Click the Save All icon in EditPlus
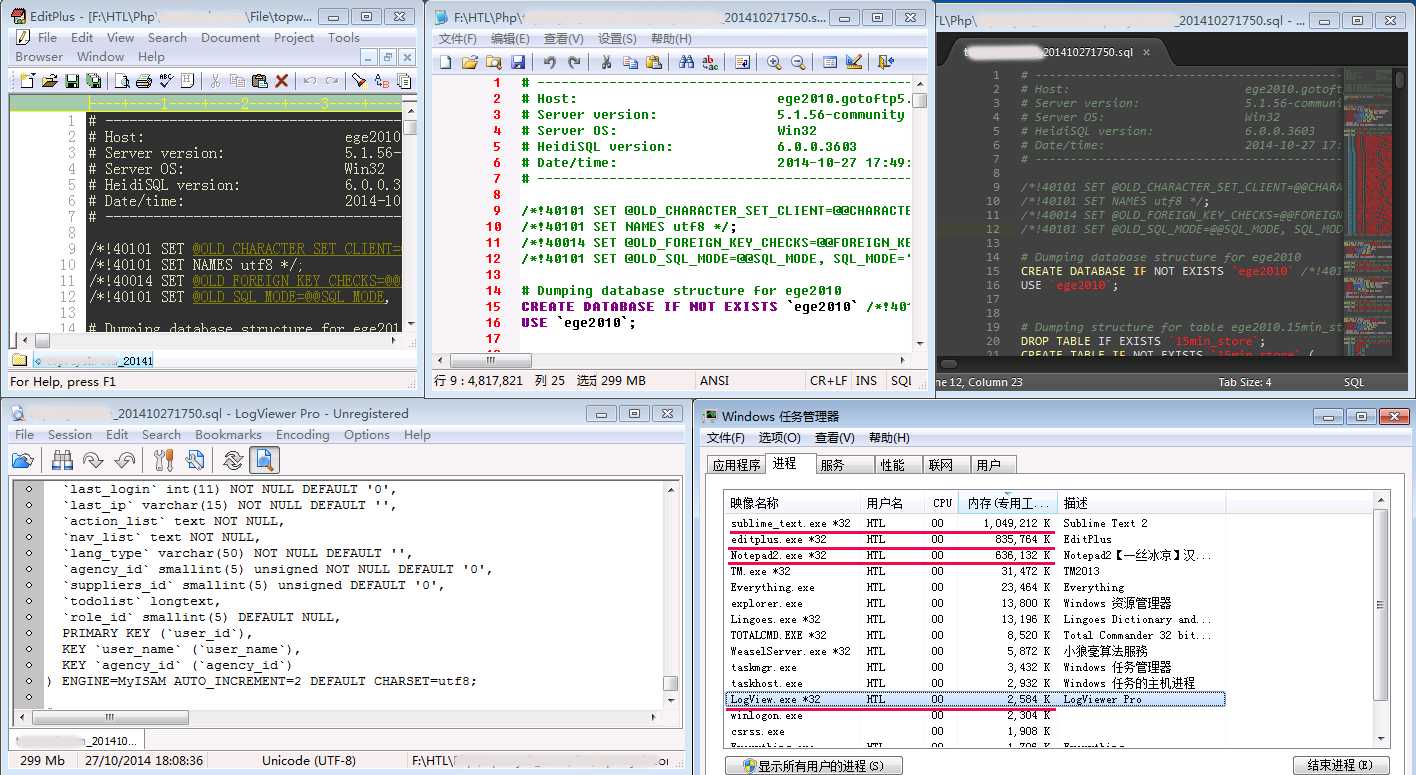 [x=93, y=81]
